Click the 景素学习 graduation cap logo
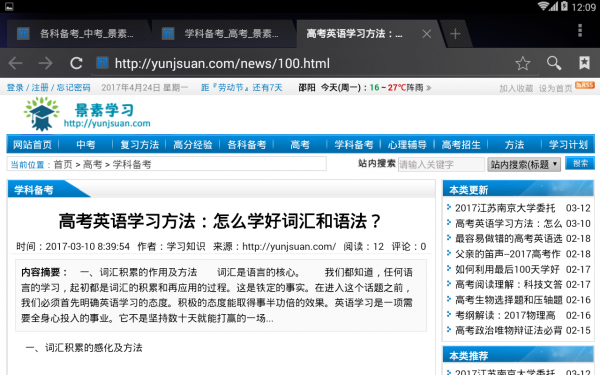Viewport: 600px width, 375px height. click(41, 114)
